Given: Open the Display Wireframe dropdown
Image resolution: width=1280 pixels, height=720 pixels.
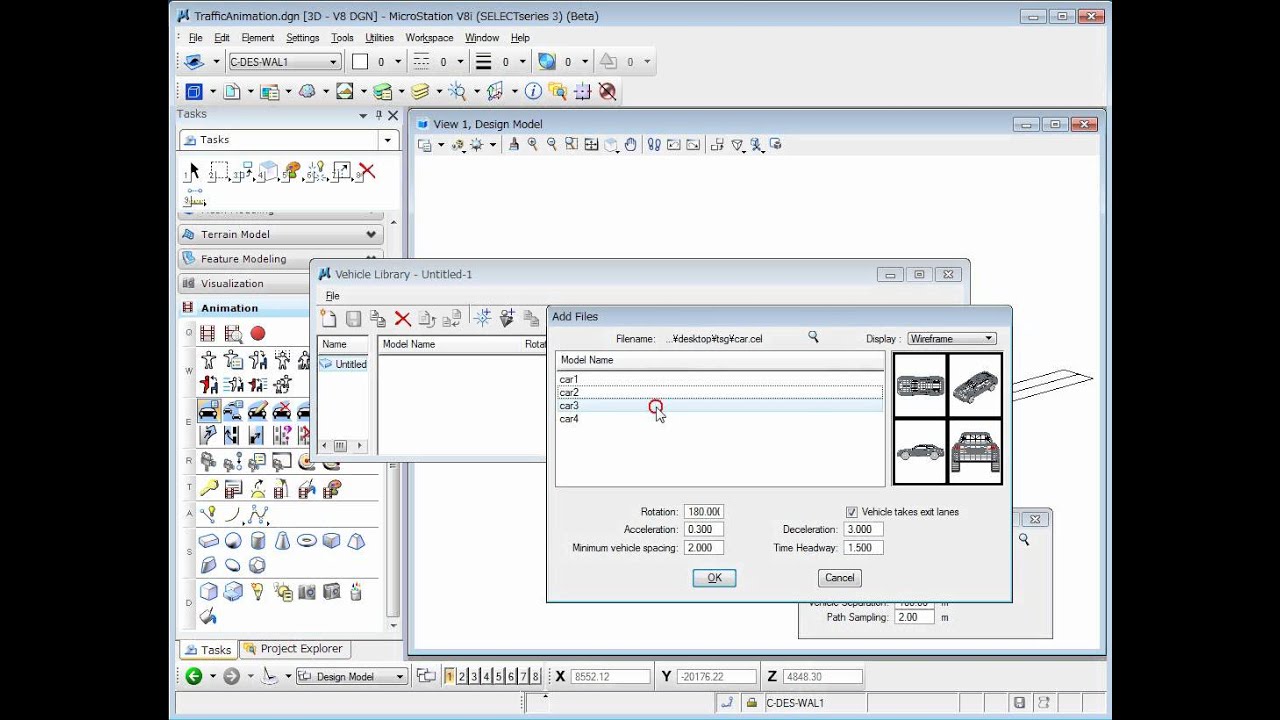Looking at the screenshot, I should 951,339.
